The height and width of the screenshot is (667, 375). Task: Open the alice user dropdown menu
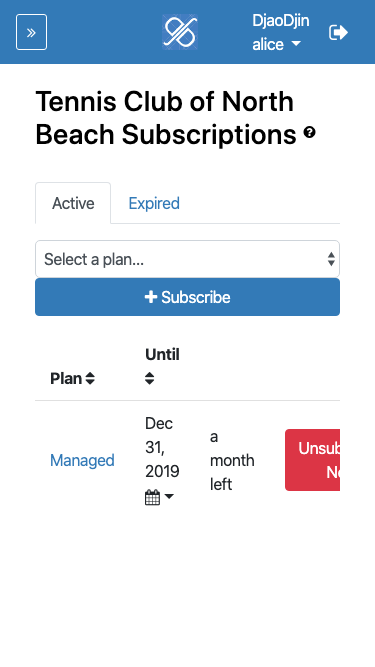click(277, 44)
